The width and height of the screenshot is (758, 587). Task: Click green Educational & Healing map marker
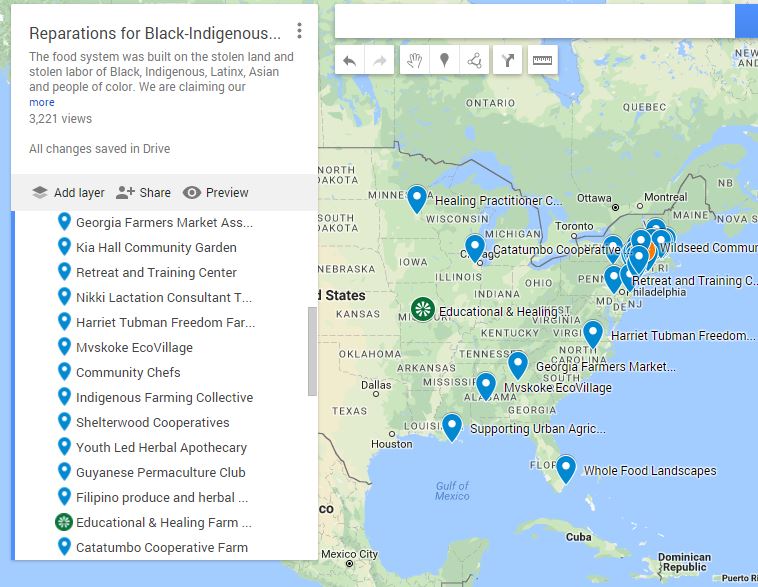(423, 309)
